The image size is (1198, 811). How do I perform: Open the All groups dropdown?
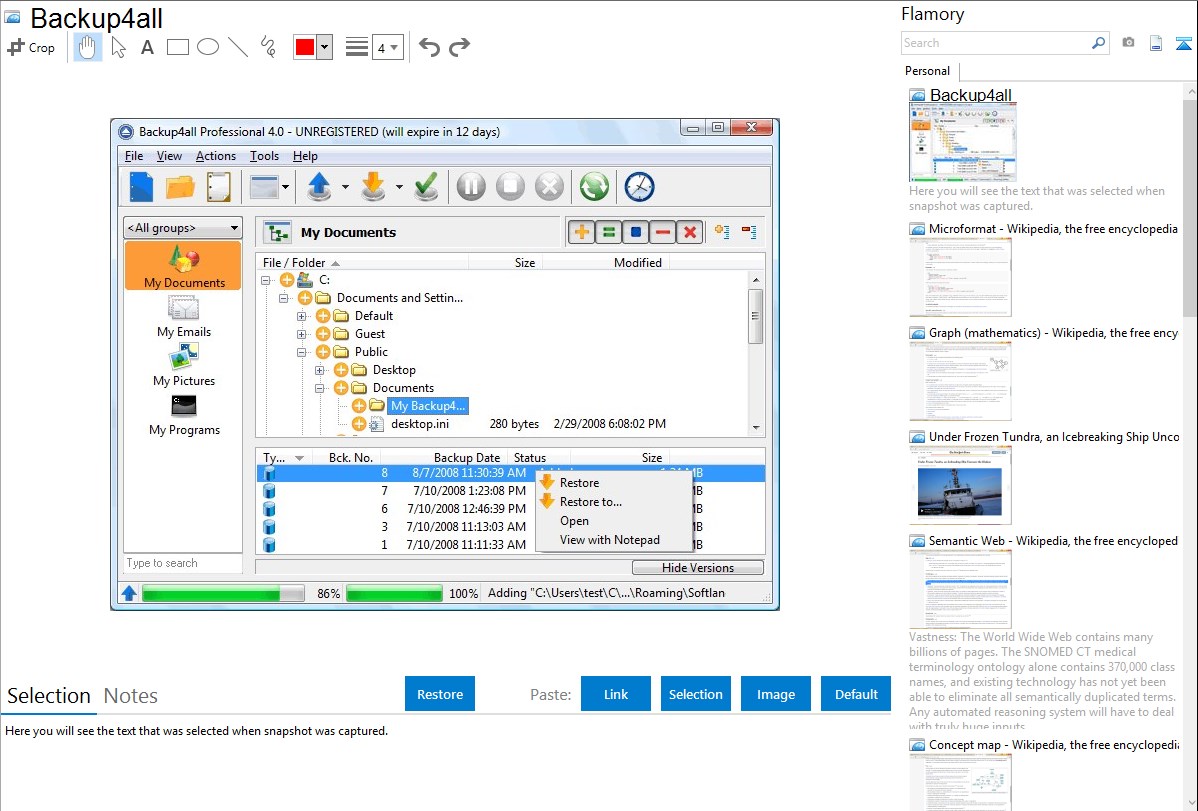183,228
